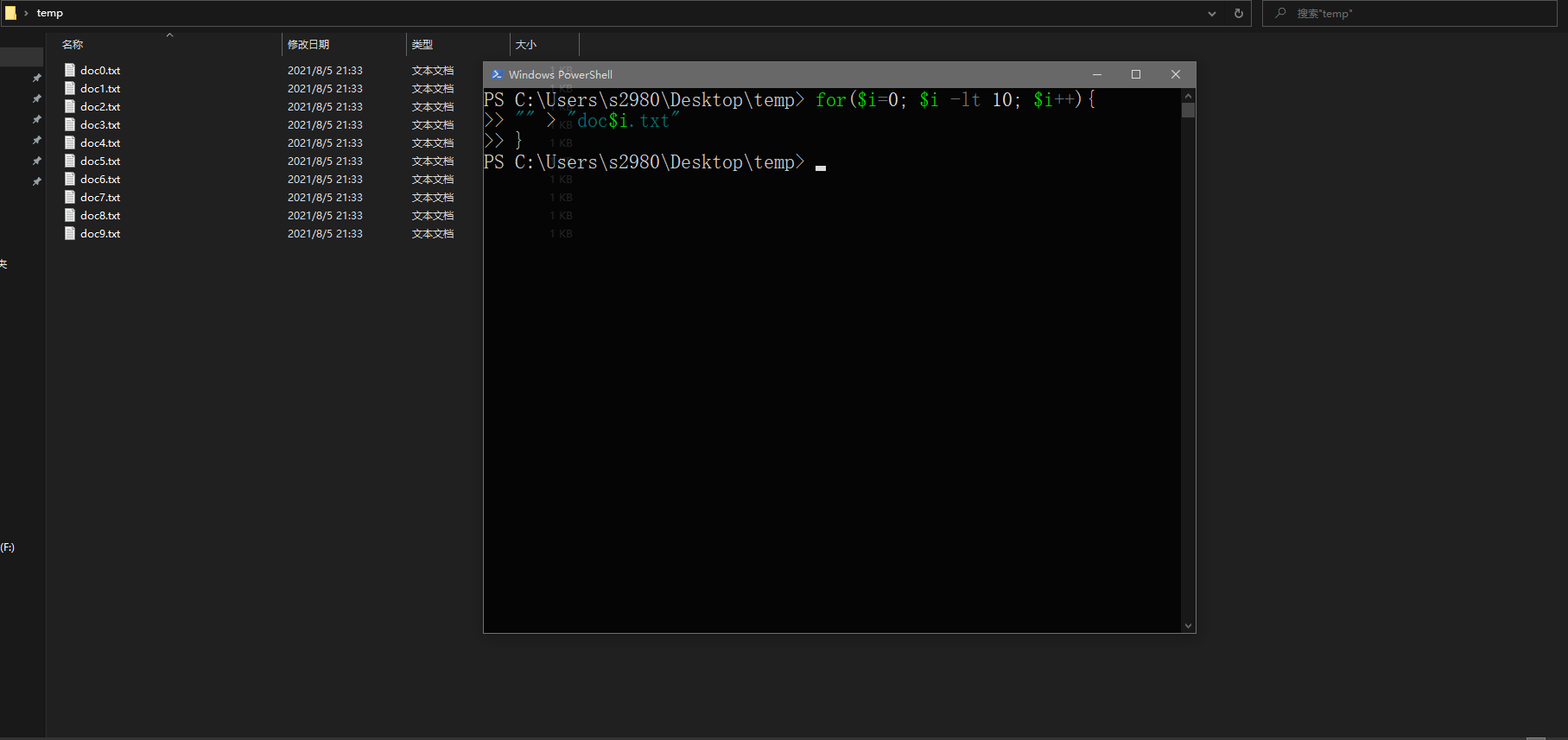The width and height of the screenshot is (1568, 740).
Task: Select the doc6.txt file icon
Action: (70, 179)
